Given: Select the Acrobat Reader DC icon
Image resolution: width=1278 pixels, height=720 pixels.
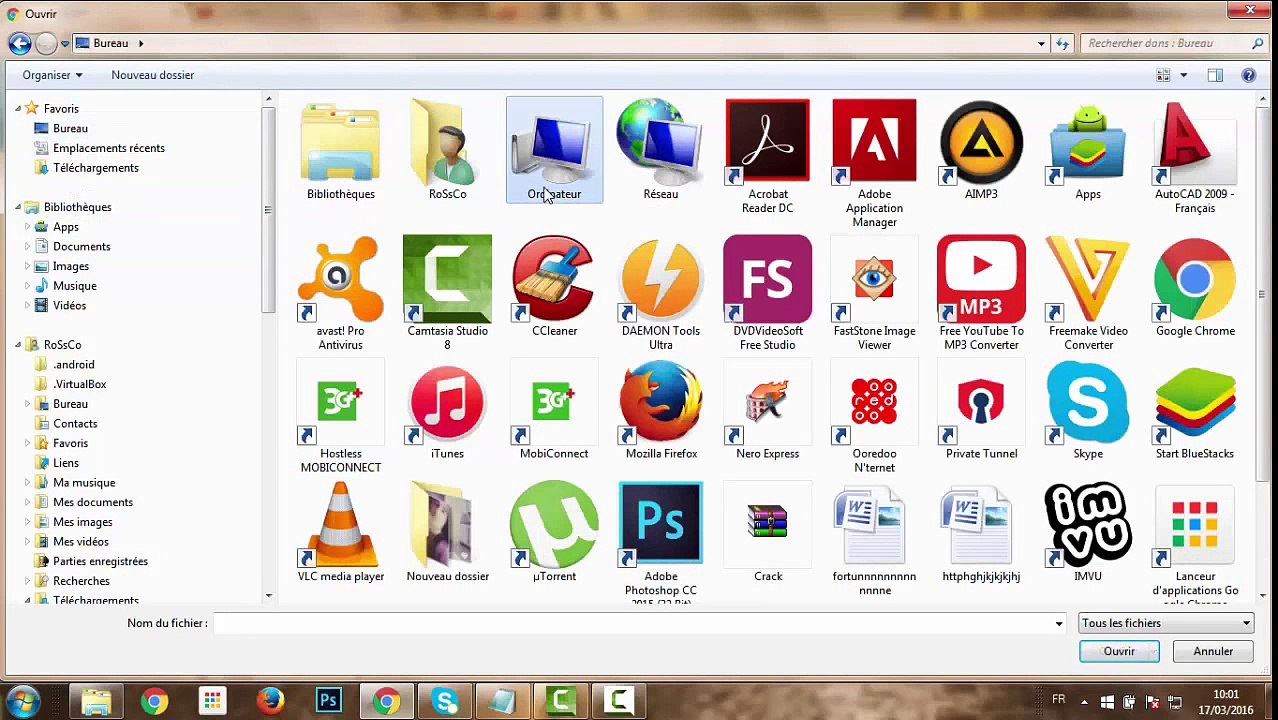Looking at the screenshot, I should point(767,143).
